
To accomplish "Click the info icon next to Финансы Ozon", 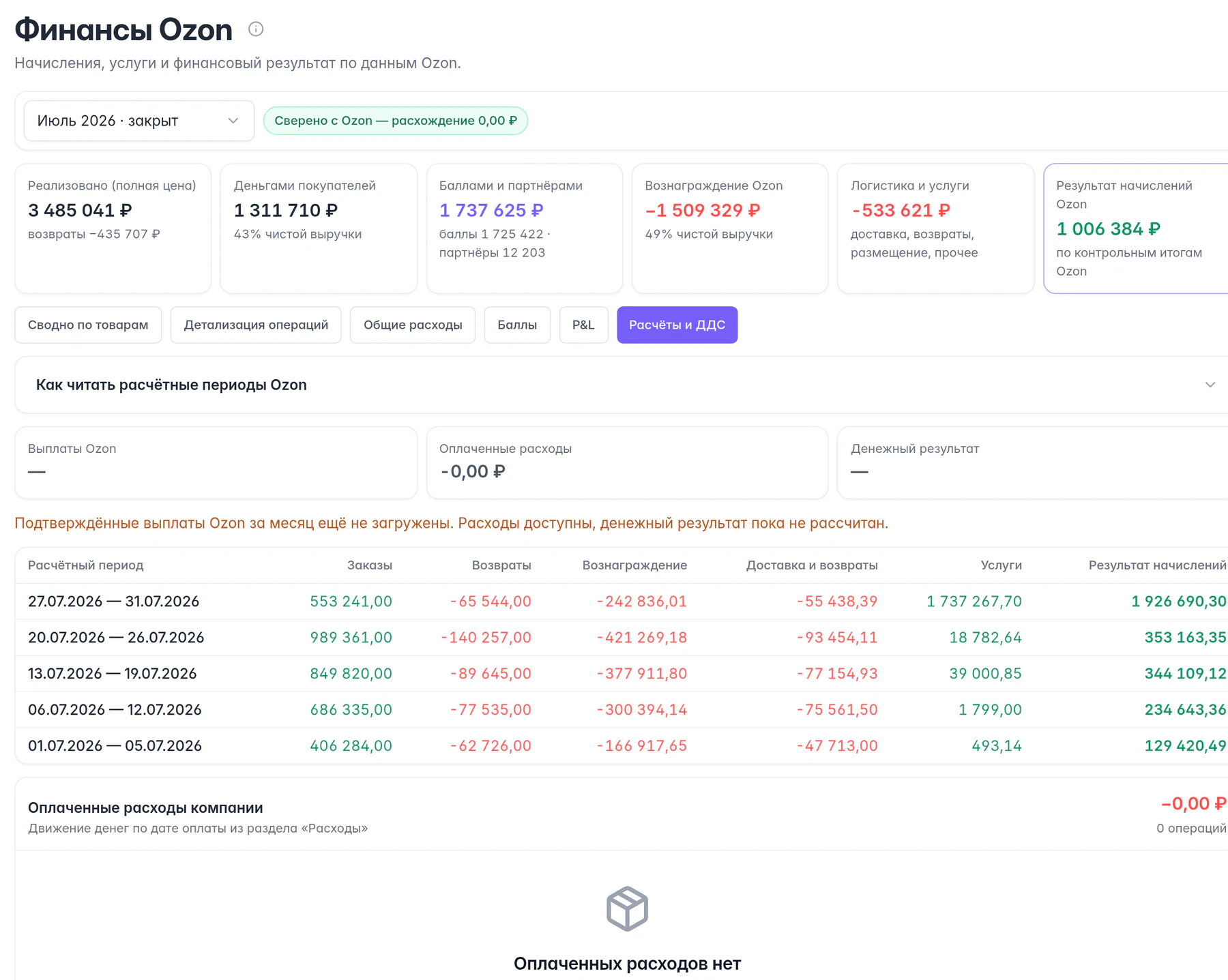I will [x=256, y=29].
